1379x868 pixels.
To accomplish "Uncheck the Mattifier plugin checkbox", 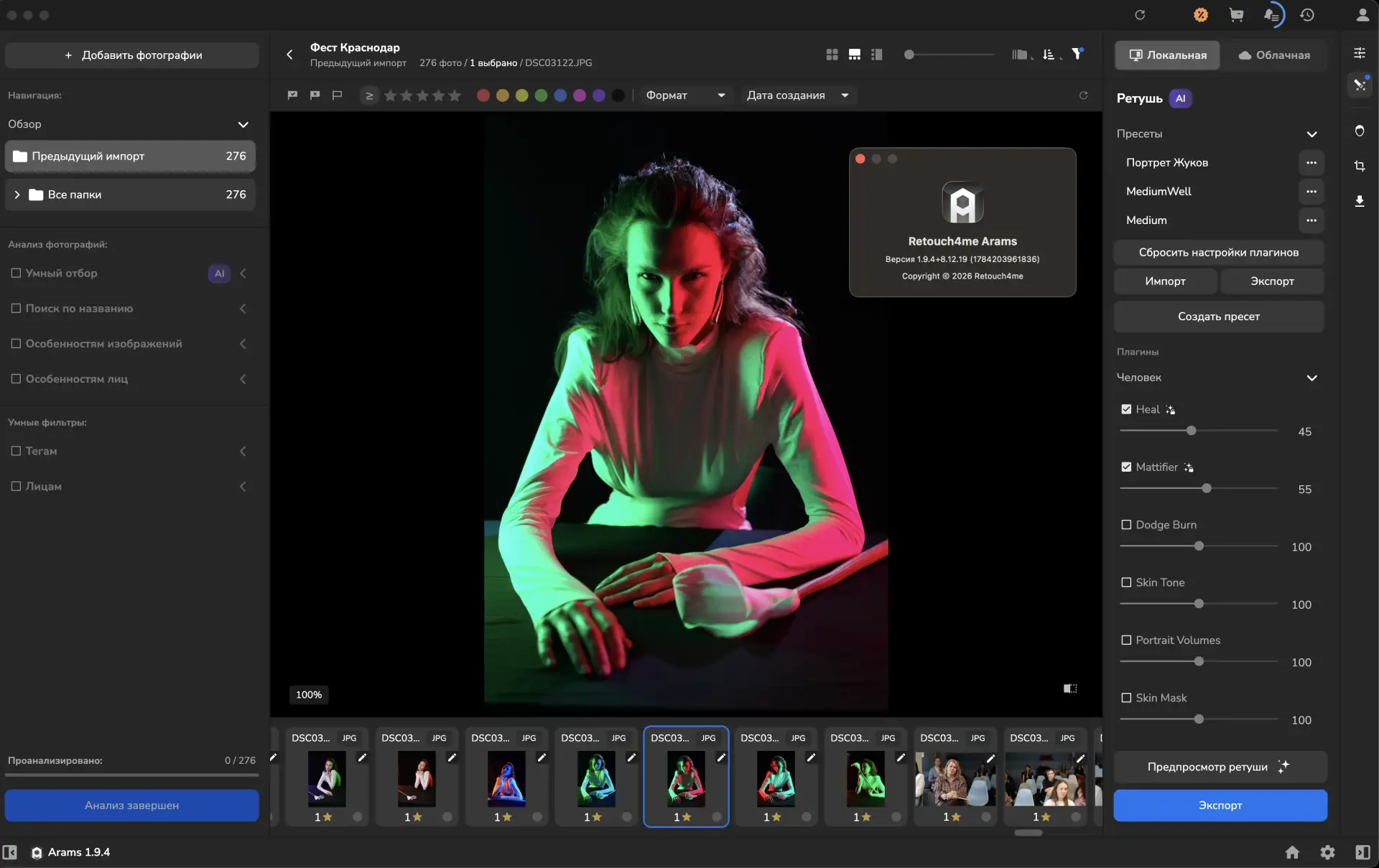I will click(x=1126, y=467).
